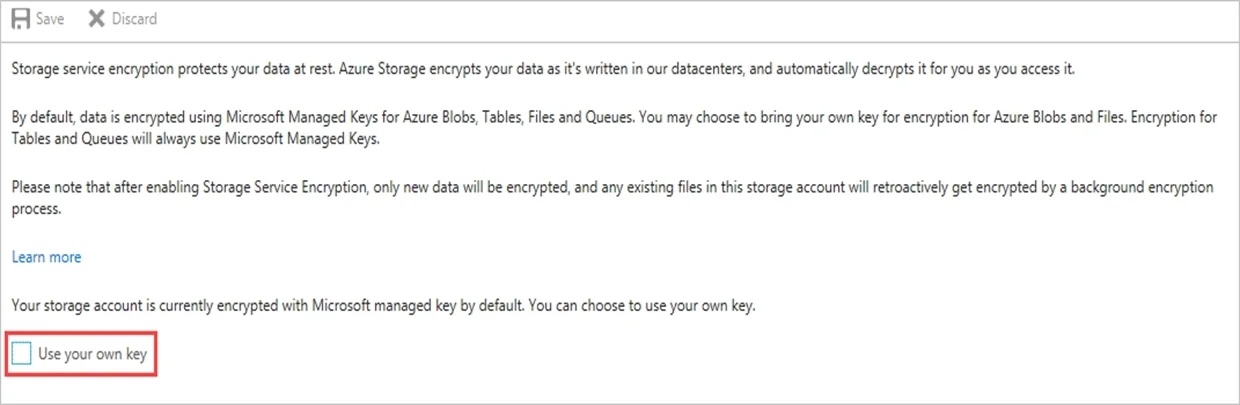1240x405 pixels.
Task: Click the floppy disk Save icon
Action: pyautogui.click(x=20, y=19)
